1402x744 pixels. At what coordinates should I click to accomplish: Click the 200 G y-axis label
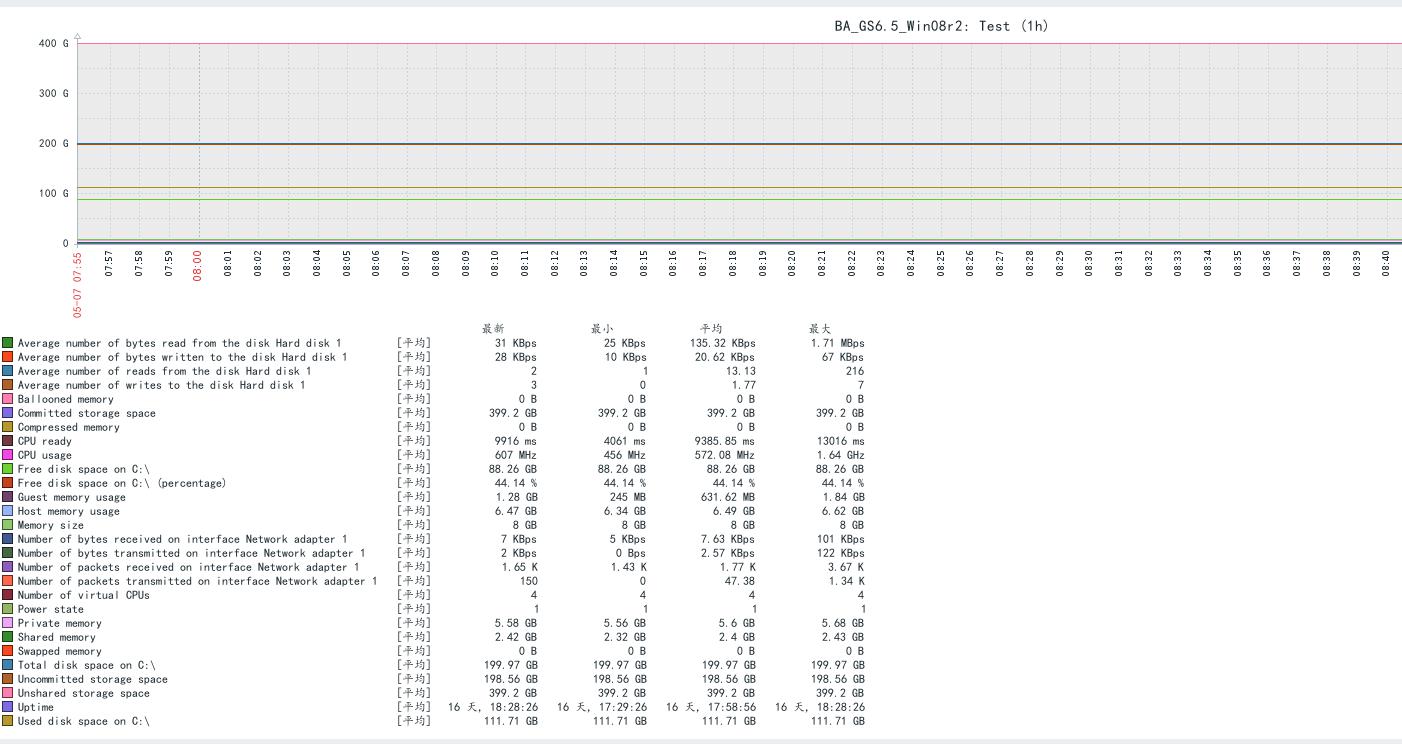53,143
